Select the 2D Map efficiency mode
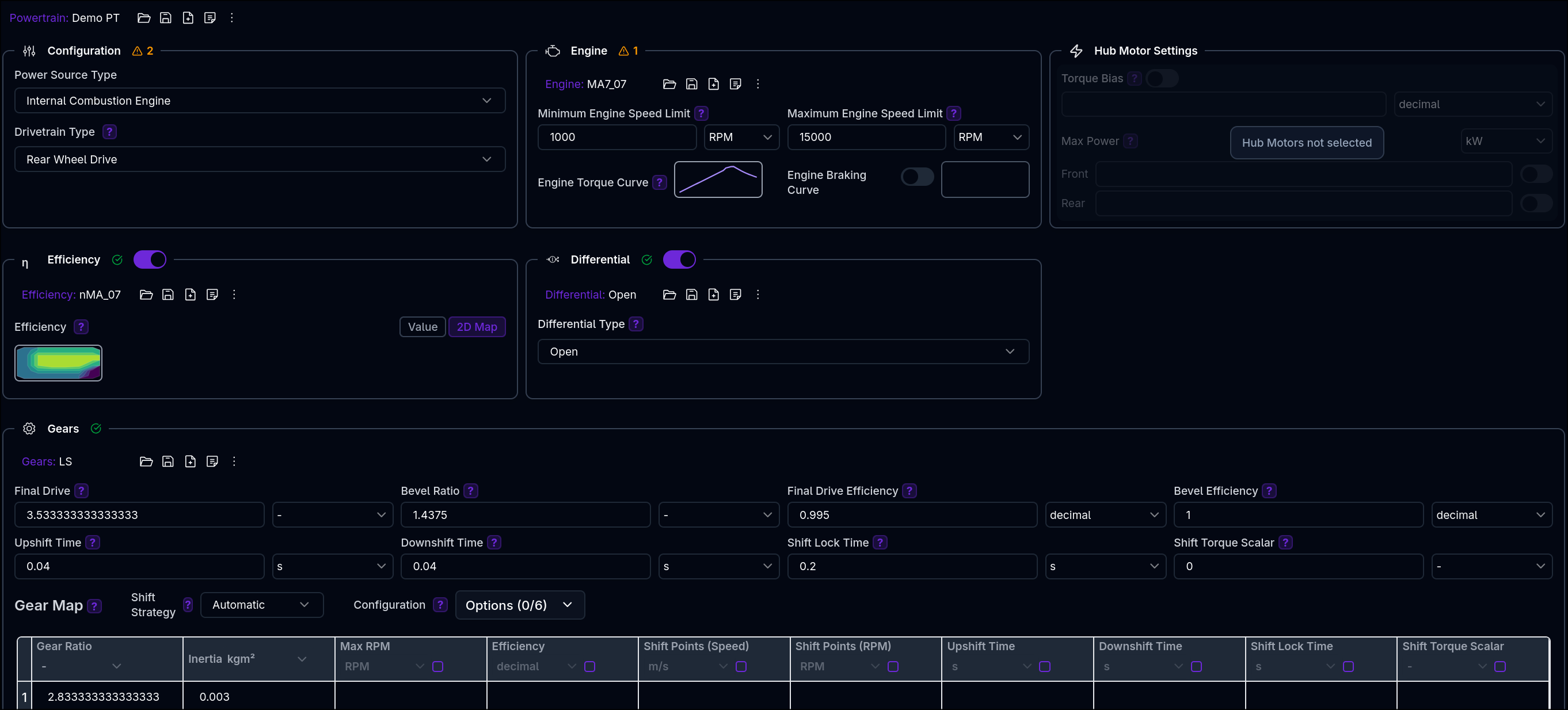 [477, 327]
